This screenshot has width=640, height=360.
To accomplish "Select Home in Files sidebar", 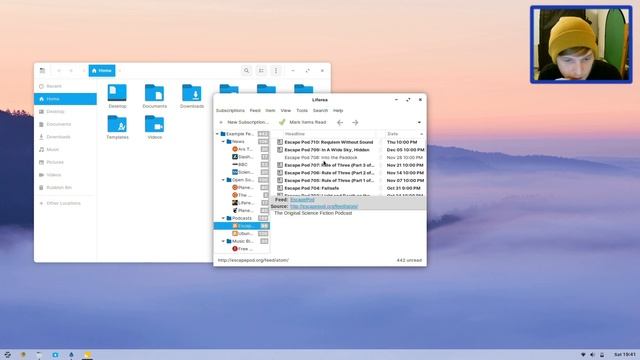I will 65,99.
